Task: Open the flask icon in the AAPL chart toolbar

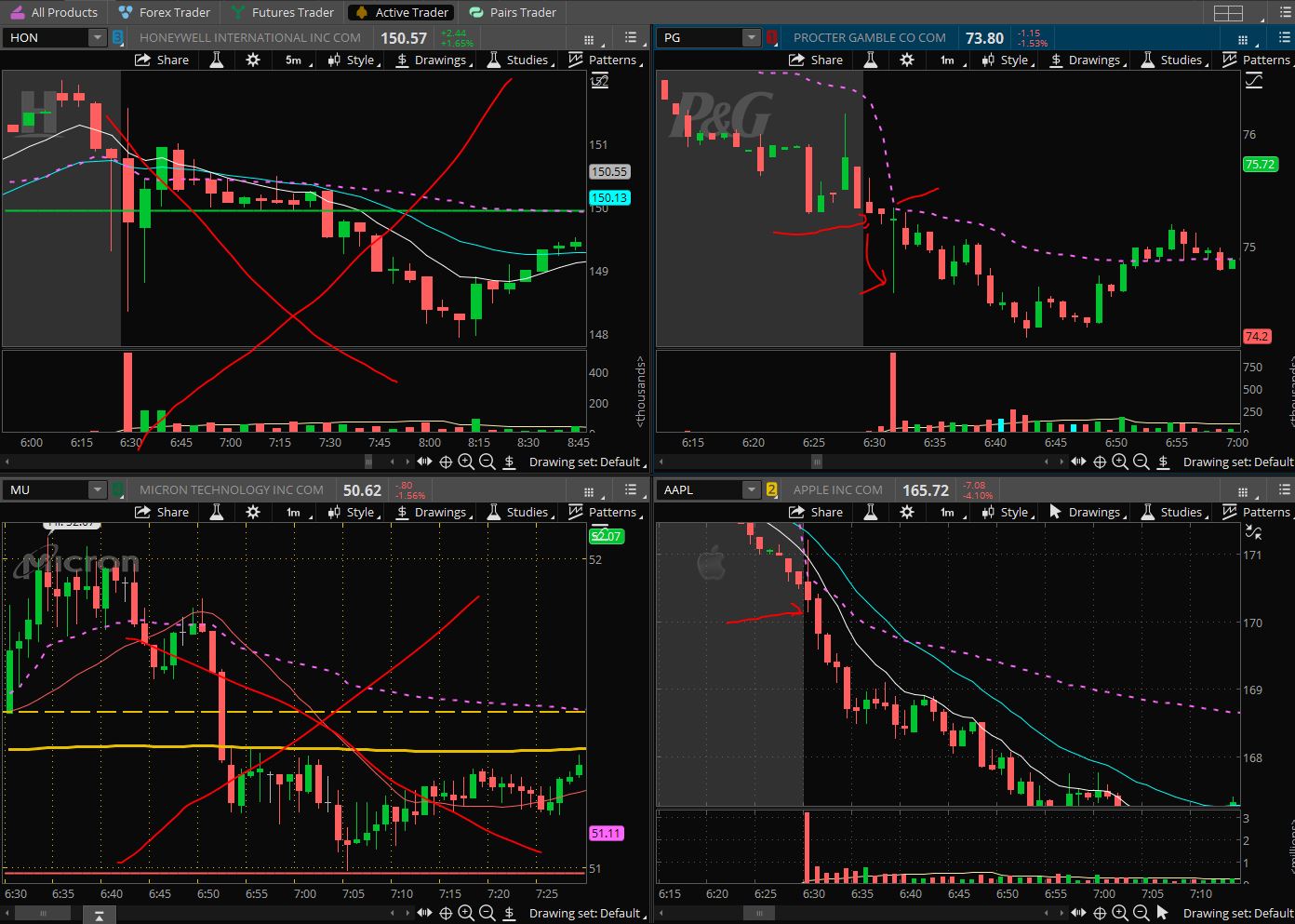Action: coord(871,512)
